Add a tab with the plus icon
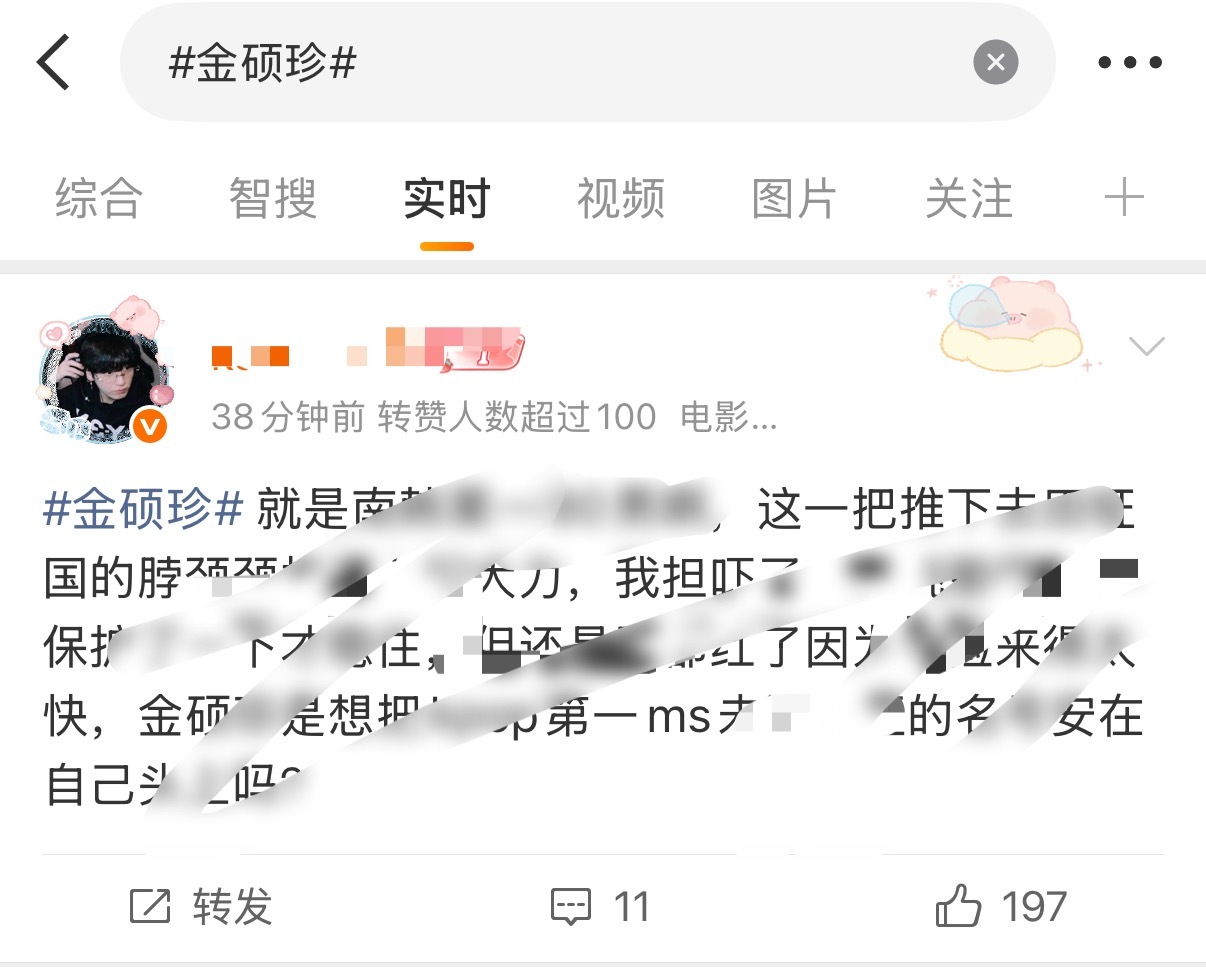1206x967 pixels. click(x=1124, y=197)
